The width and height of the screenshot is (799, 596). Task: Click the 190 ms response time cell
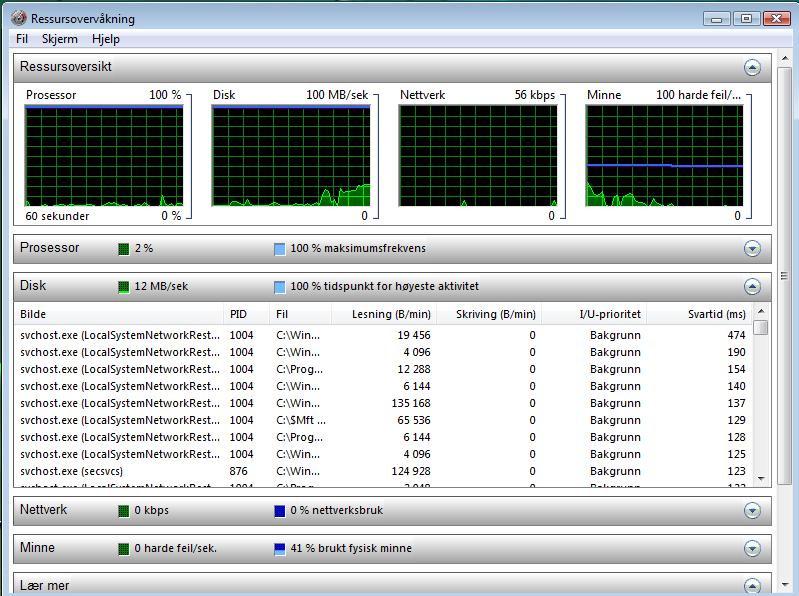click(x=736, y=353)
